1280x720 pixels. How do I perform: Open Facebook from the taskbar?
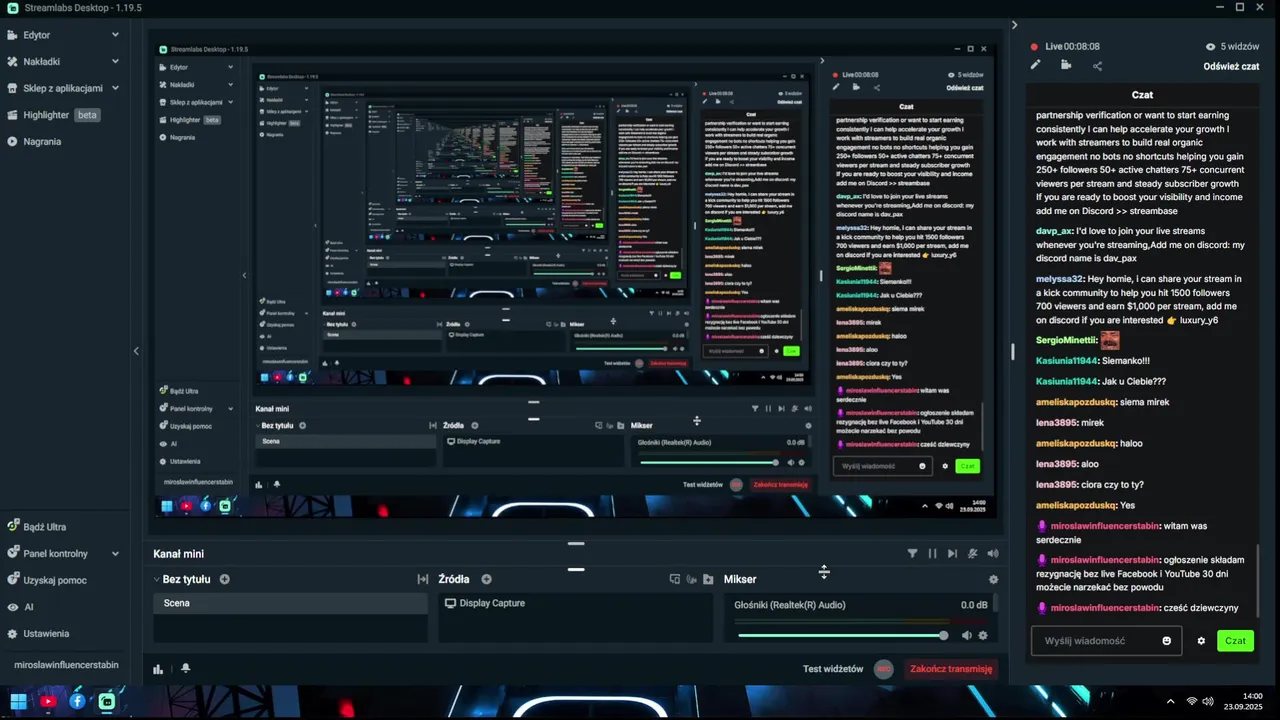(x=77, y=701)
